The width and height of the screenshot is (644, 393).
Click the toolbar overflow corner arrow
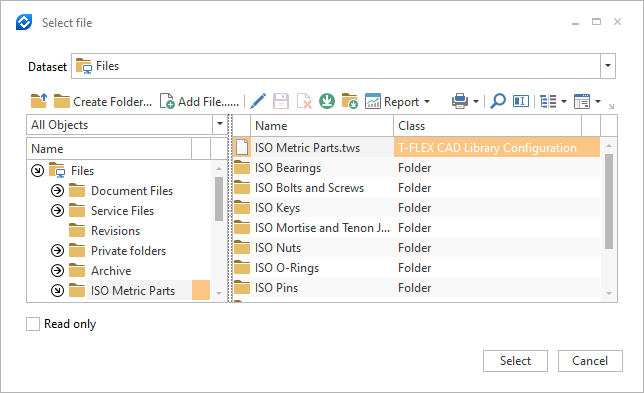point(611,106)
